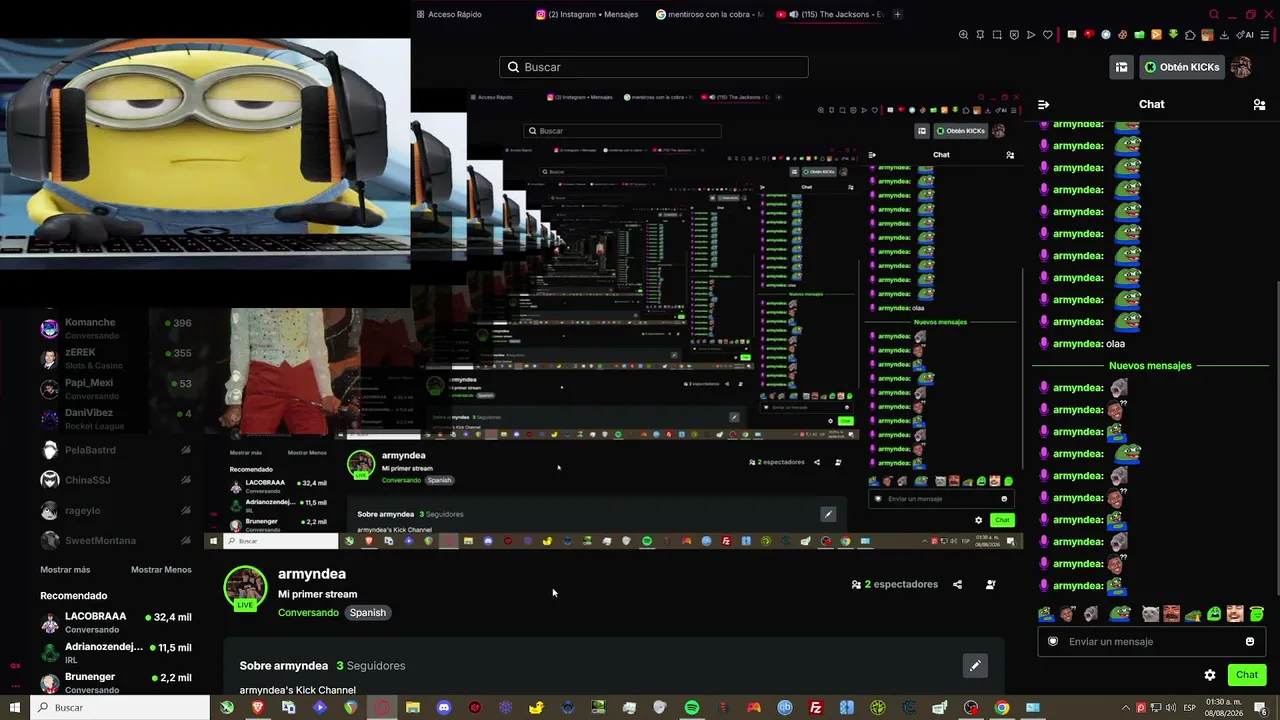
Task: Open the Conversando category link
Action: pos(308,613)
